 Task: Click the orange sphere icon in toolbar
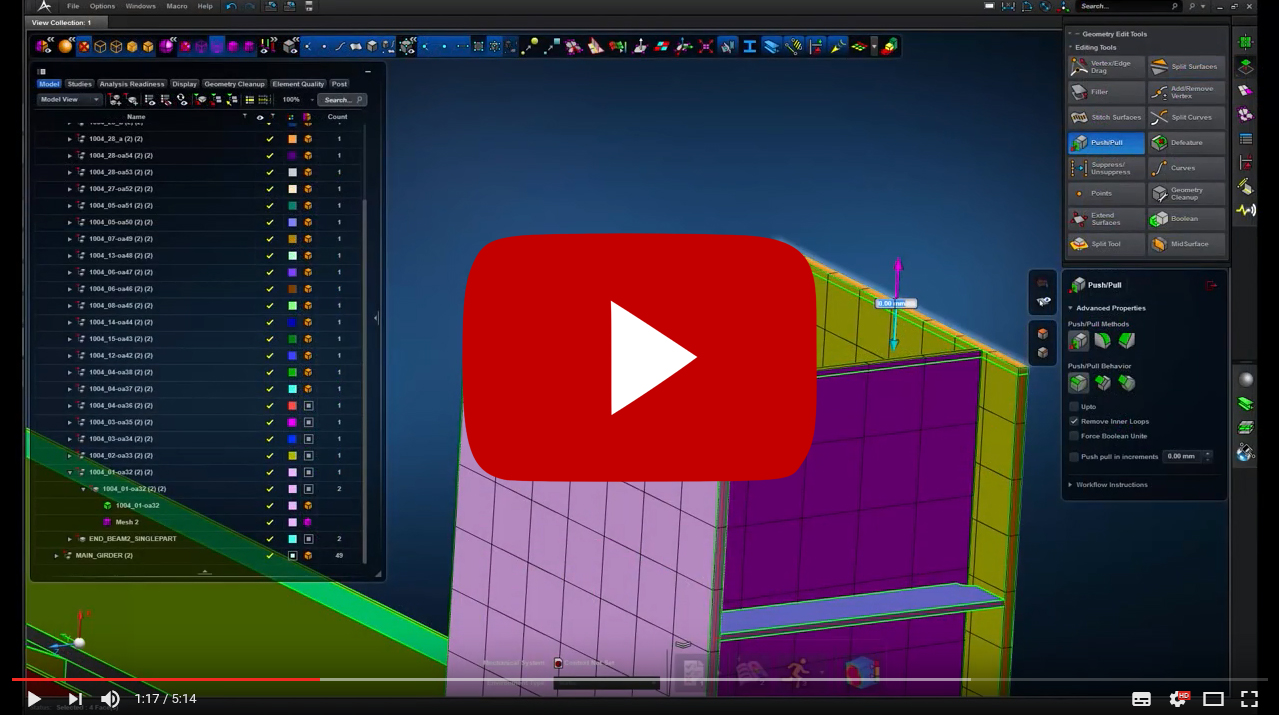[65, 46]
